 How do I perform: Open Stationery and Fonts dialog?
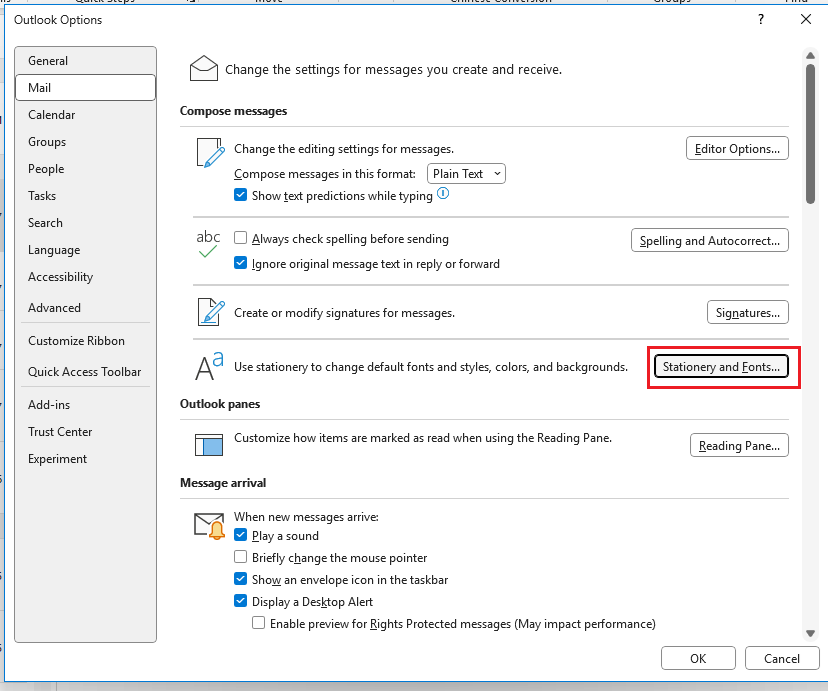tap(721, 366)
